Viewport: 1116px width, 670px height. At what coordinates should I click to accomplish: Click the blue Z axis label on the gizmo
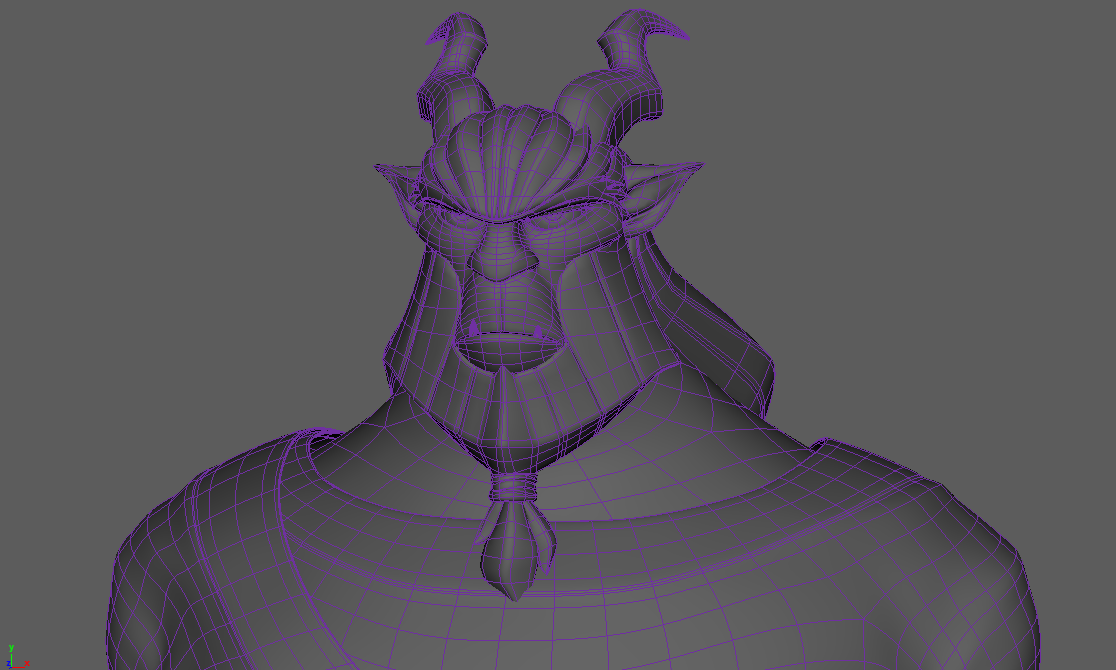(8, 664)
